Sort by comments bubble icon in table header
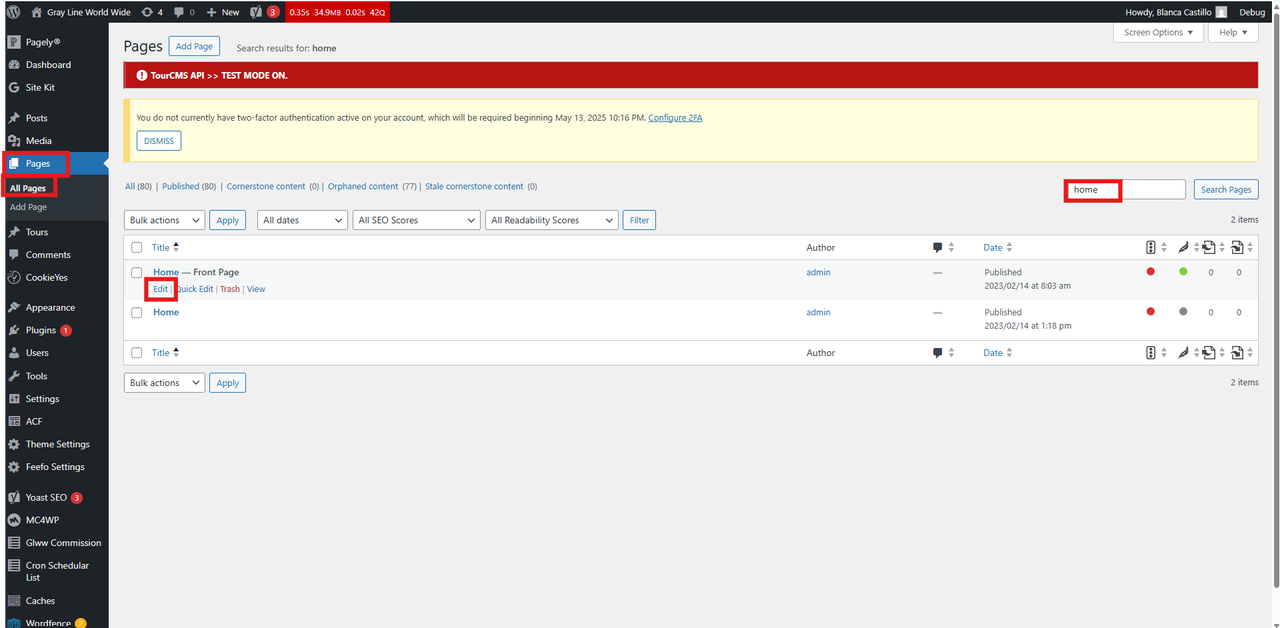 [938, 247]
